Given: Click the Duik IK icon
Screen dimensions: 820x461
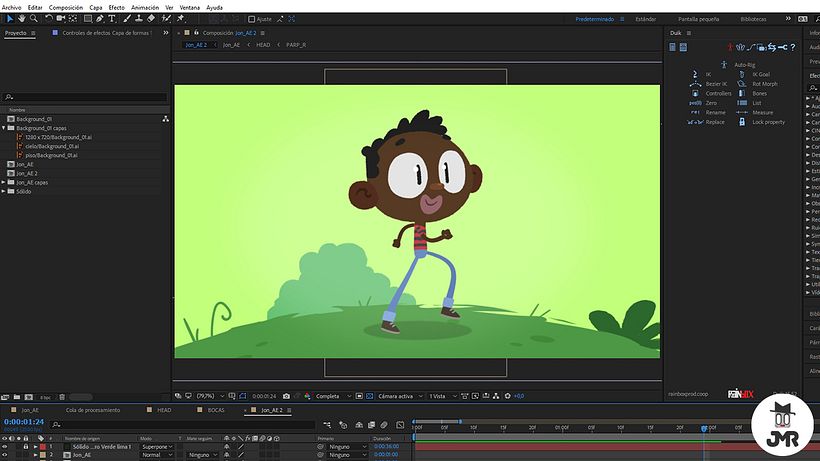Looking at the screenshot, I should pyautogui.click(x=695, y=74).
